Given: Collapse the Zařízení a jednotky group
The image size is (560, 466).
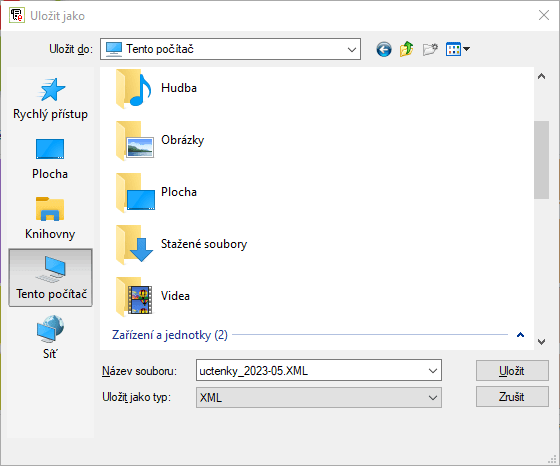Looking at the screenshot, I should 520,335.
